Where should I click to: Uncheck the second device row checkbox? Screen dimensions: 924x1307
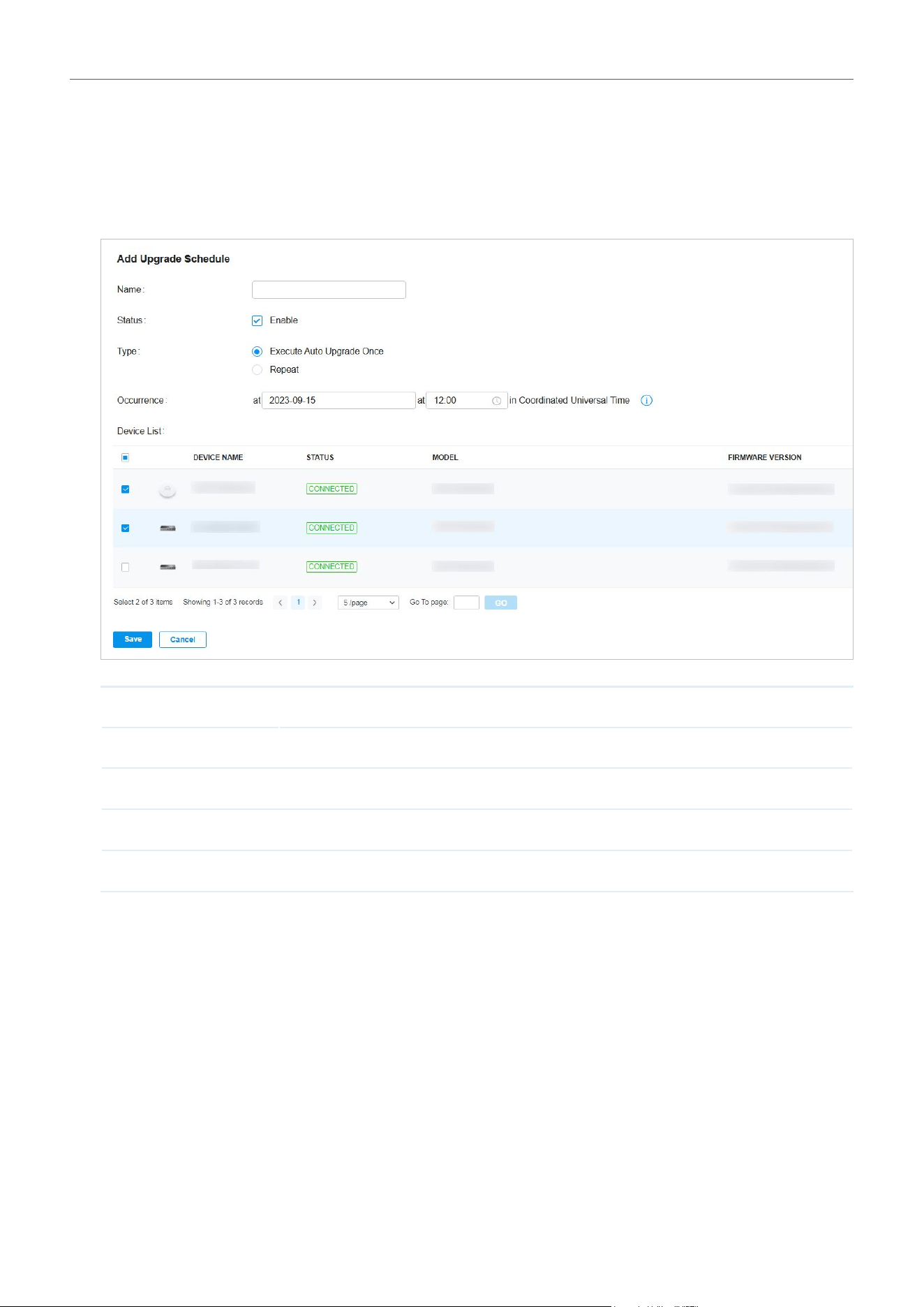tap(126, 529)
